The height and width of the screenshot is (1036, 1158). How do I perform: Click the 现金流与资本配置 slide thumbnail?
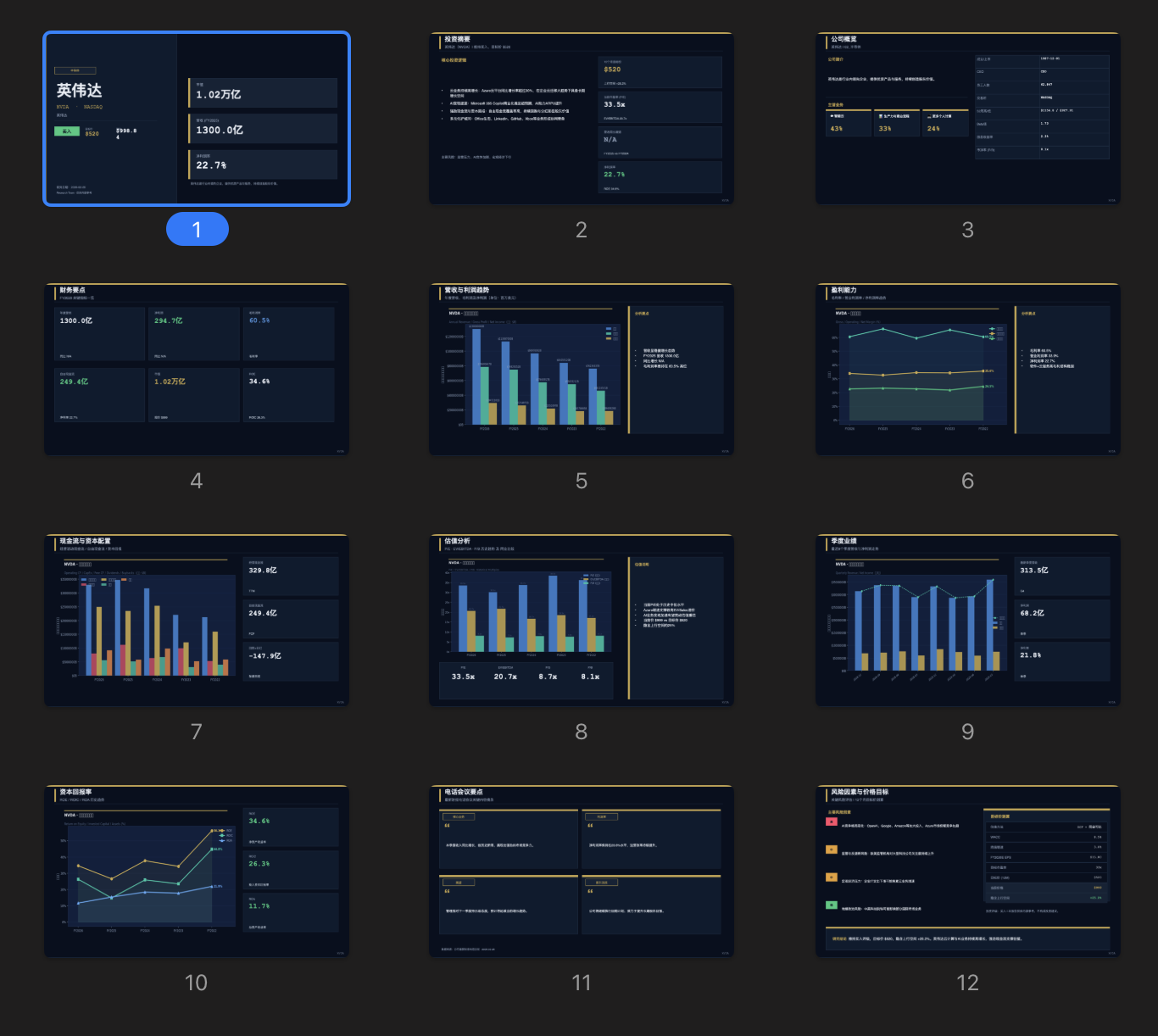click(197, 621)
